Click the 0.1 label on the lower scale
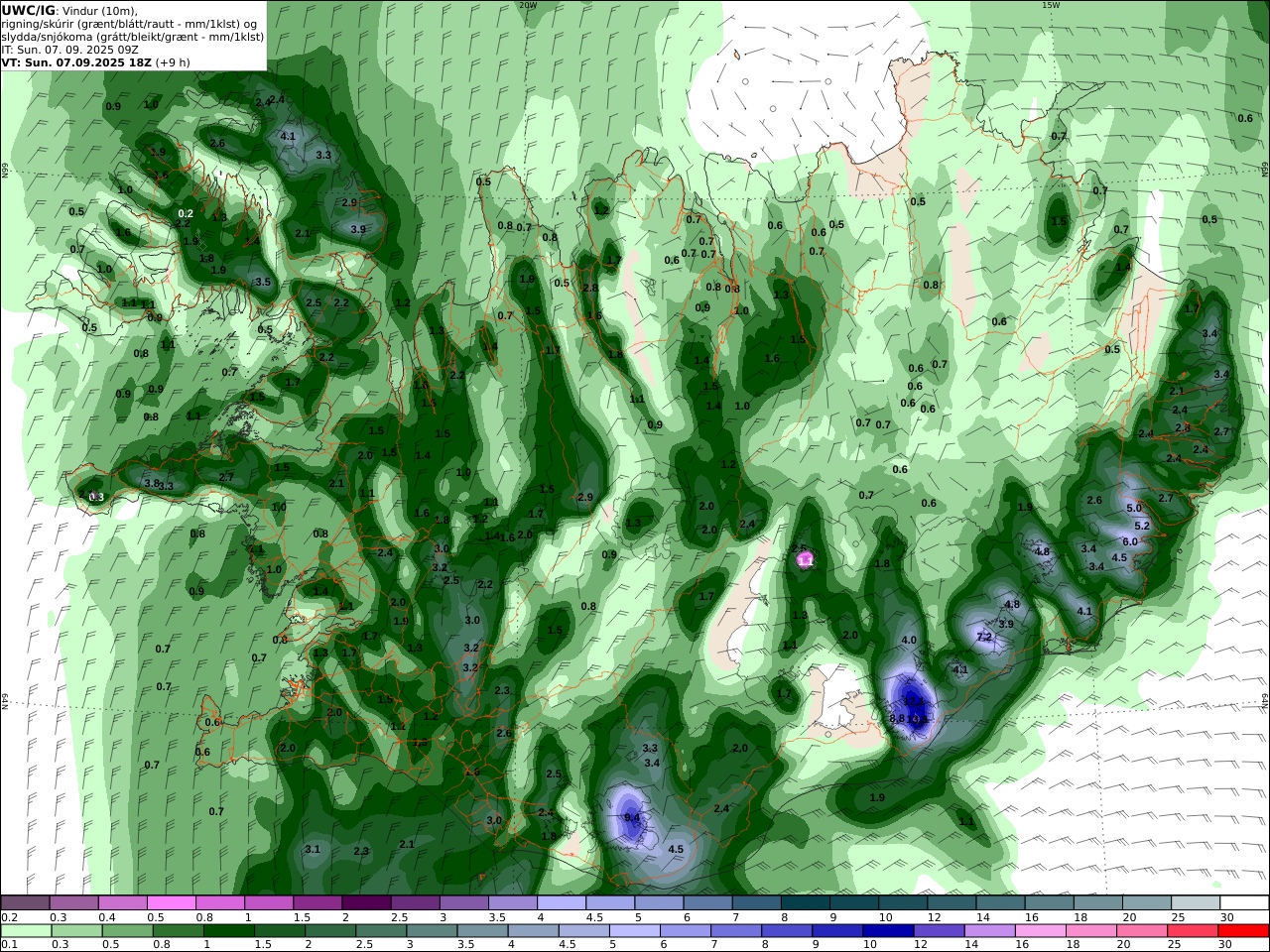This screenshot has height=952, width=1270. (x=8, y=945)
